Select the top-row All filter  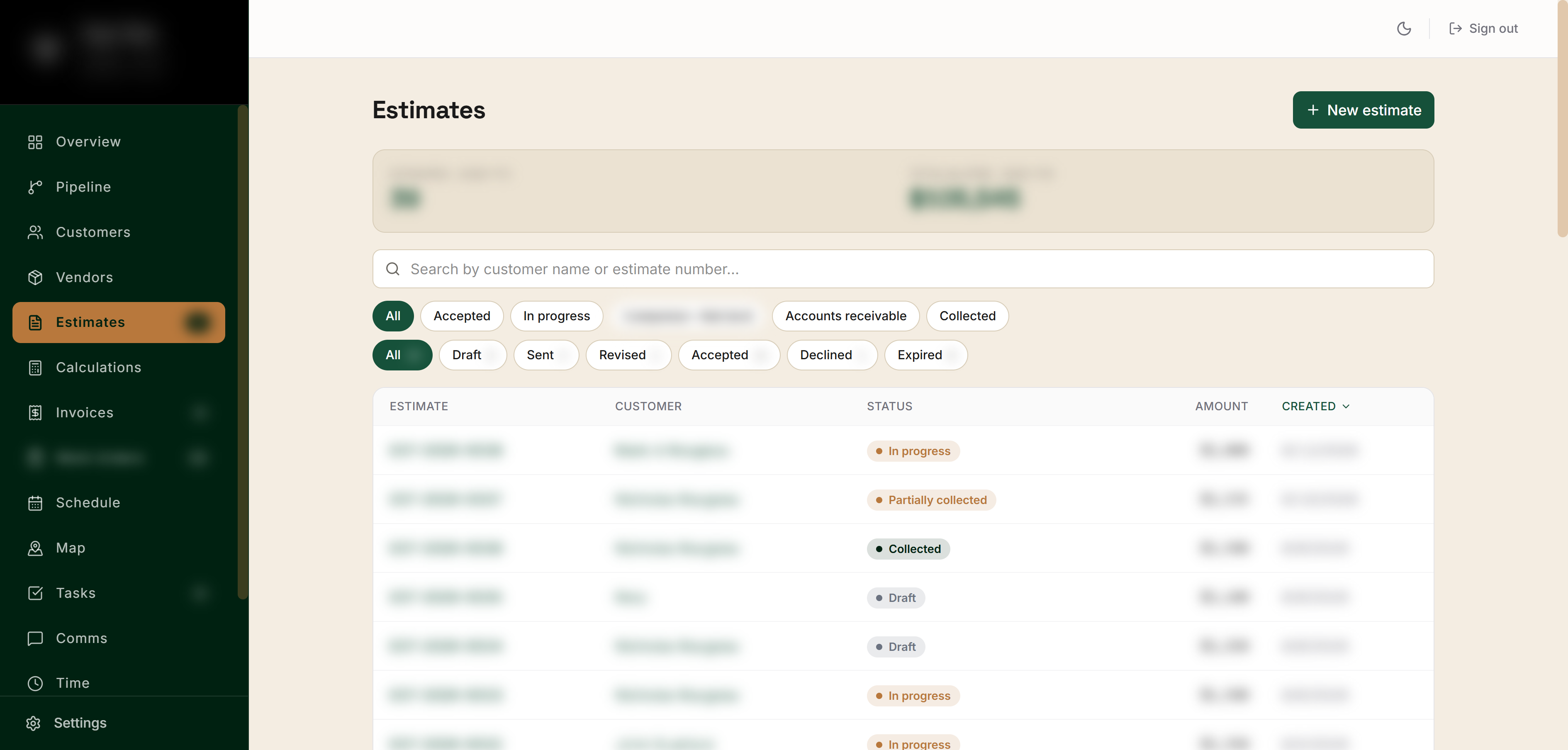pyautogui.click(x=393, y=316)
